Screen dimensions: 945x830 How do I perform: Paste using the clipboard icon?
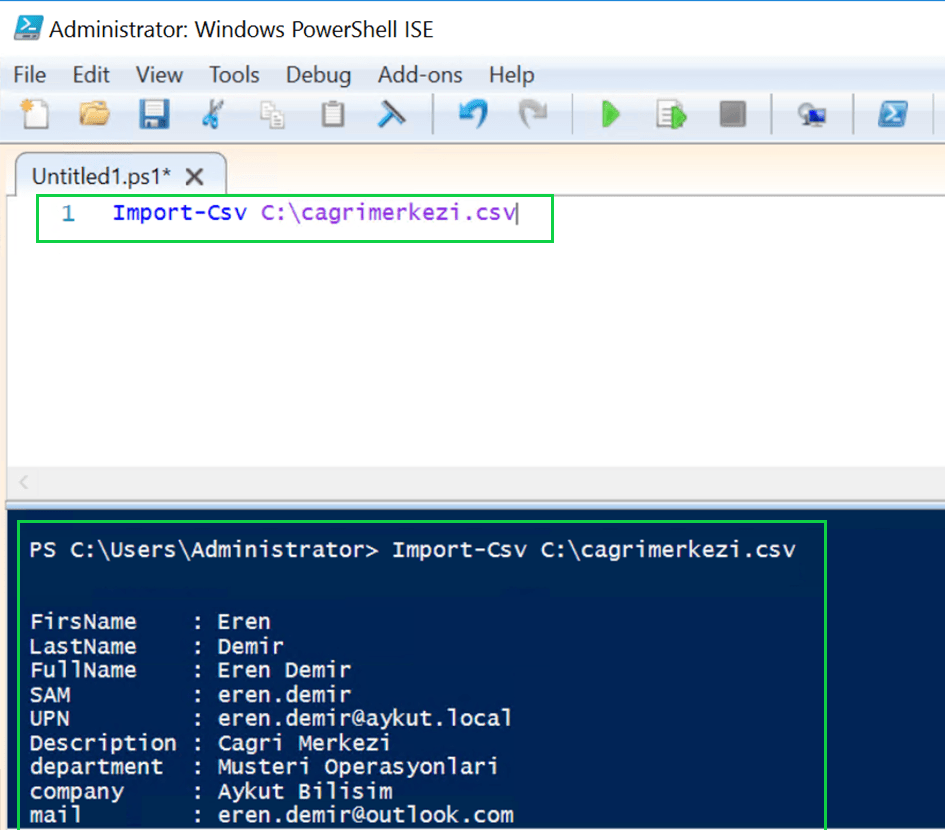coord(332,114)
